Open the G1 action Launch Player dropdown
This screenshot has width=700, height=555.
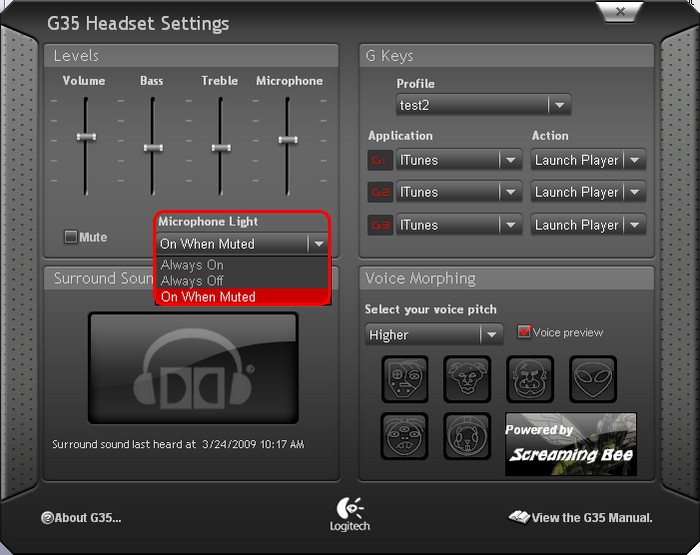(588, 160)
